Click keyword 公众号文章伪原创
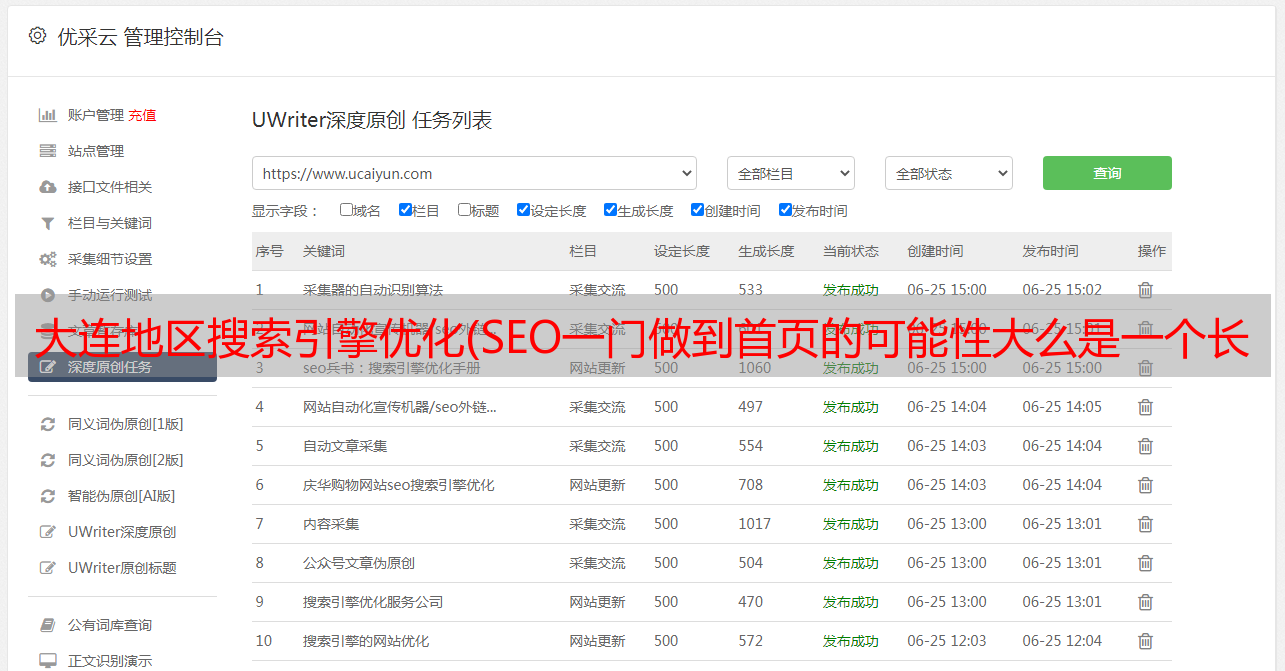1285x671 pixels. (x=359, y=563)
